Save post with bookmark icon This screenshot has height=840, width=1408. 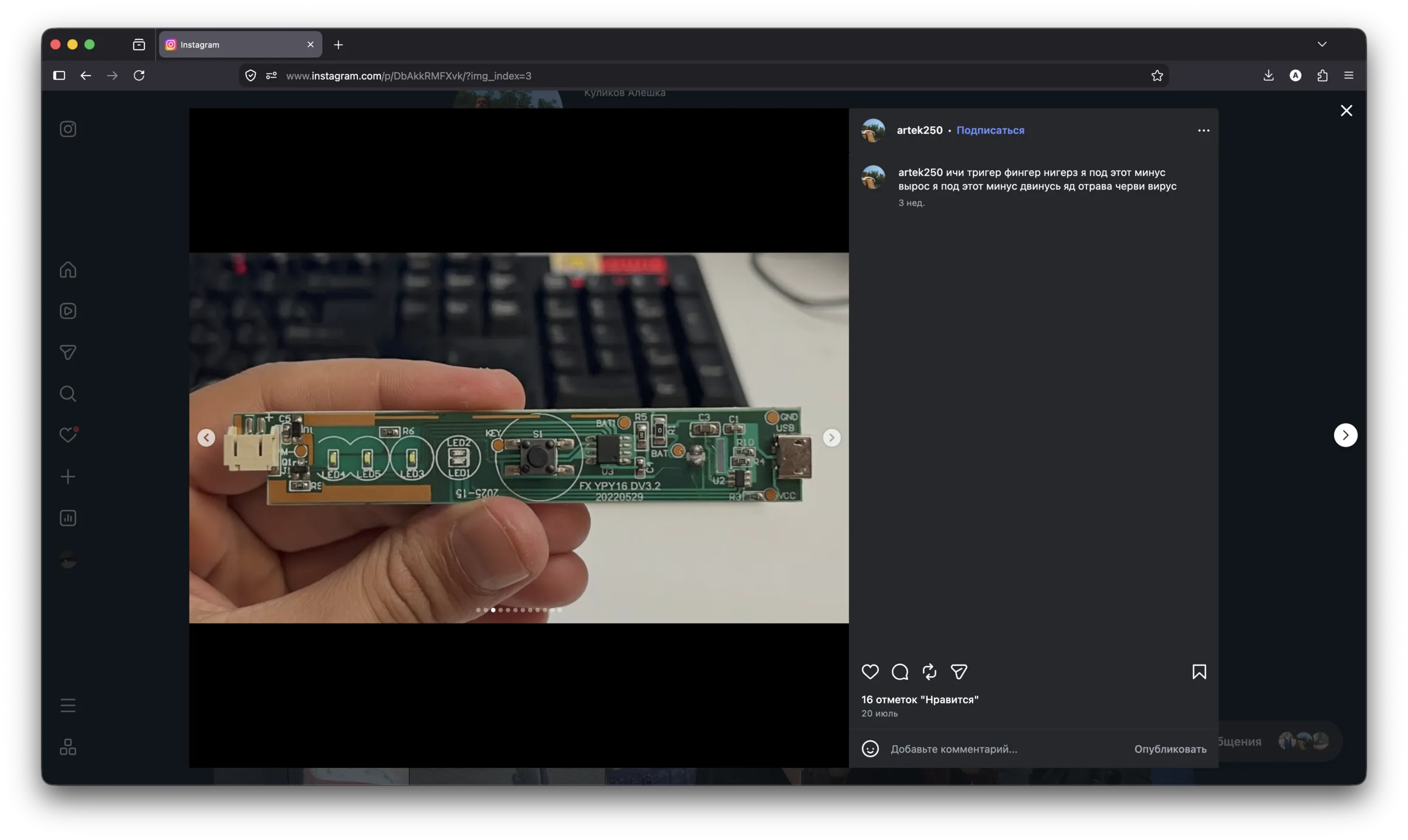1199,672
